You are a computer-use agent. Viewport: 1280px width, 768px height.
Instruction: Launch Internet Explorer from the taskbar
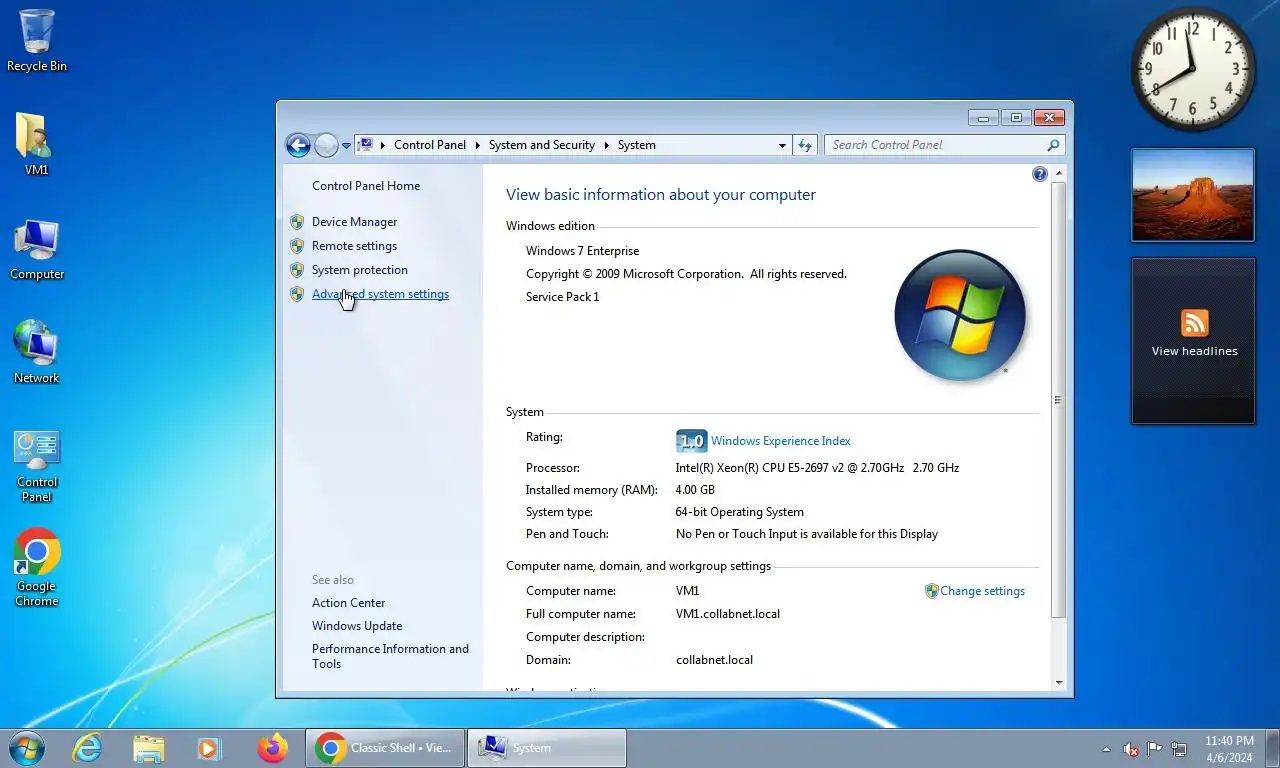(x=88, y=748)
